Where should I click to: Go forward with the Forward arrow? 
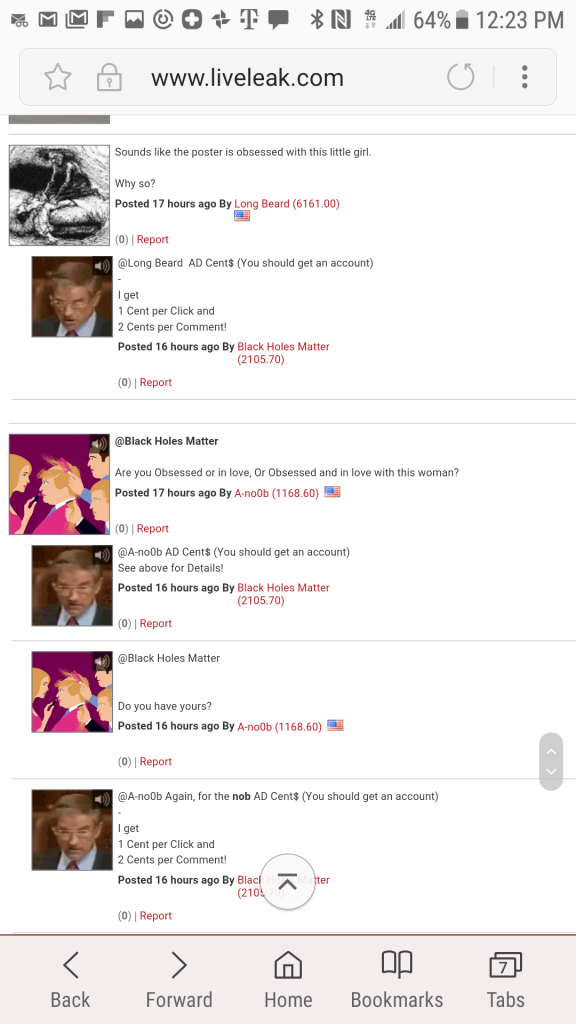pyautogui.click(x=179, y=980)
